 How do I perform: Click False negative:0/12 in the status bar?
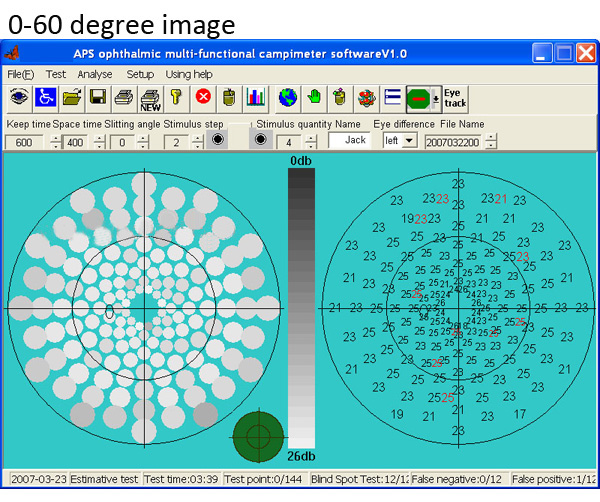pos(457,479)
